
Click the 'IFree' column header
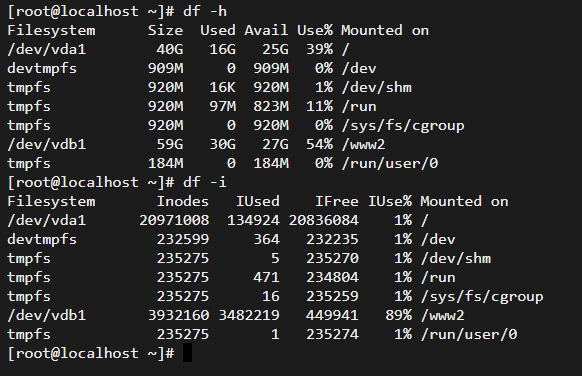[337, 201]
